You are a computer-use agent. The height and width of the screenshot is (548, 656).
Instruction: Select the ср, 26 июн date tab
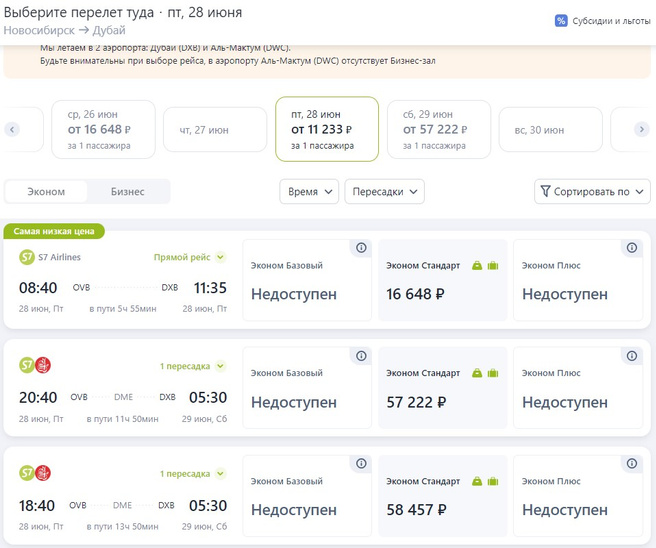click(x=103, y=129)
